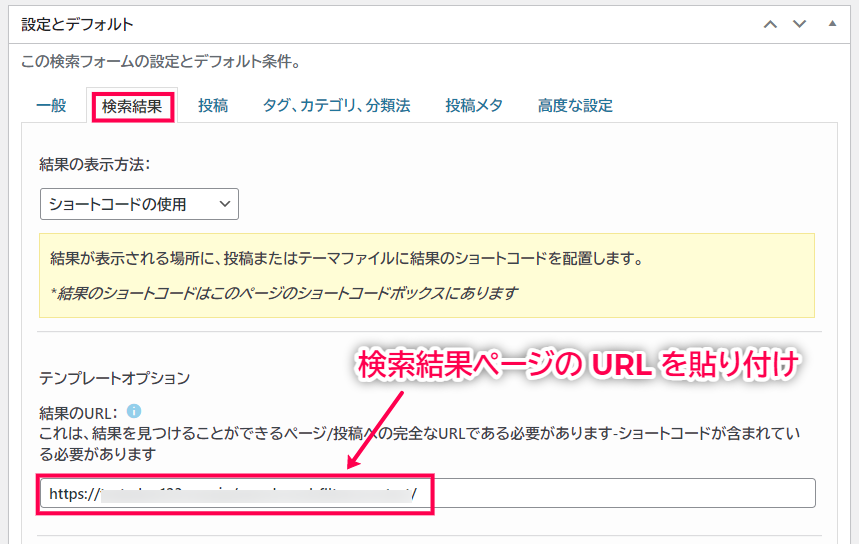Image resolution: width=859 pixels, height=544 pixels.
Task: Click the 設定とデフォルト panel title
Action: coord(77,25)
